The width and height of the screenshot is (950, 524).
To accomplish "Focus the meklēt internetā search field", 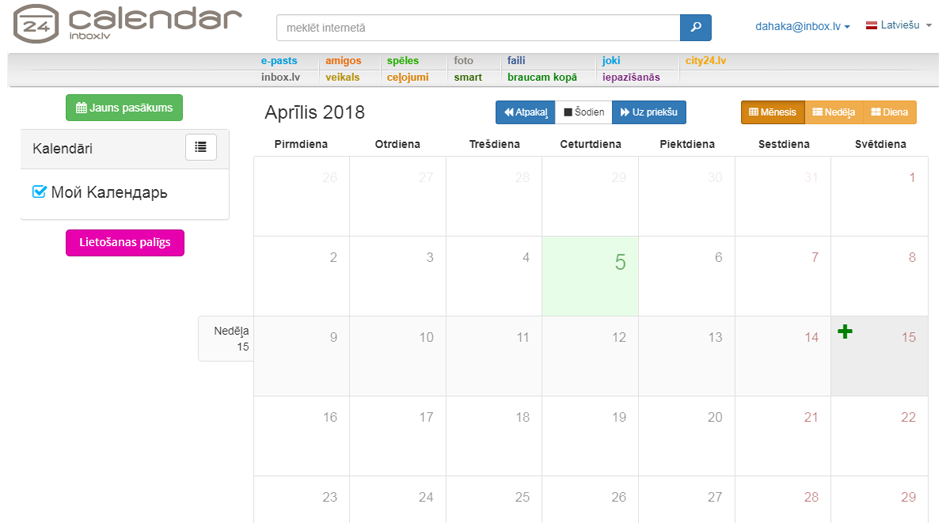I will 478,27.
